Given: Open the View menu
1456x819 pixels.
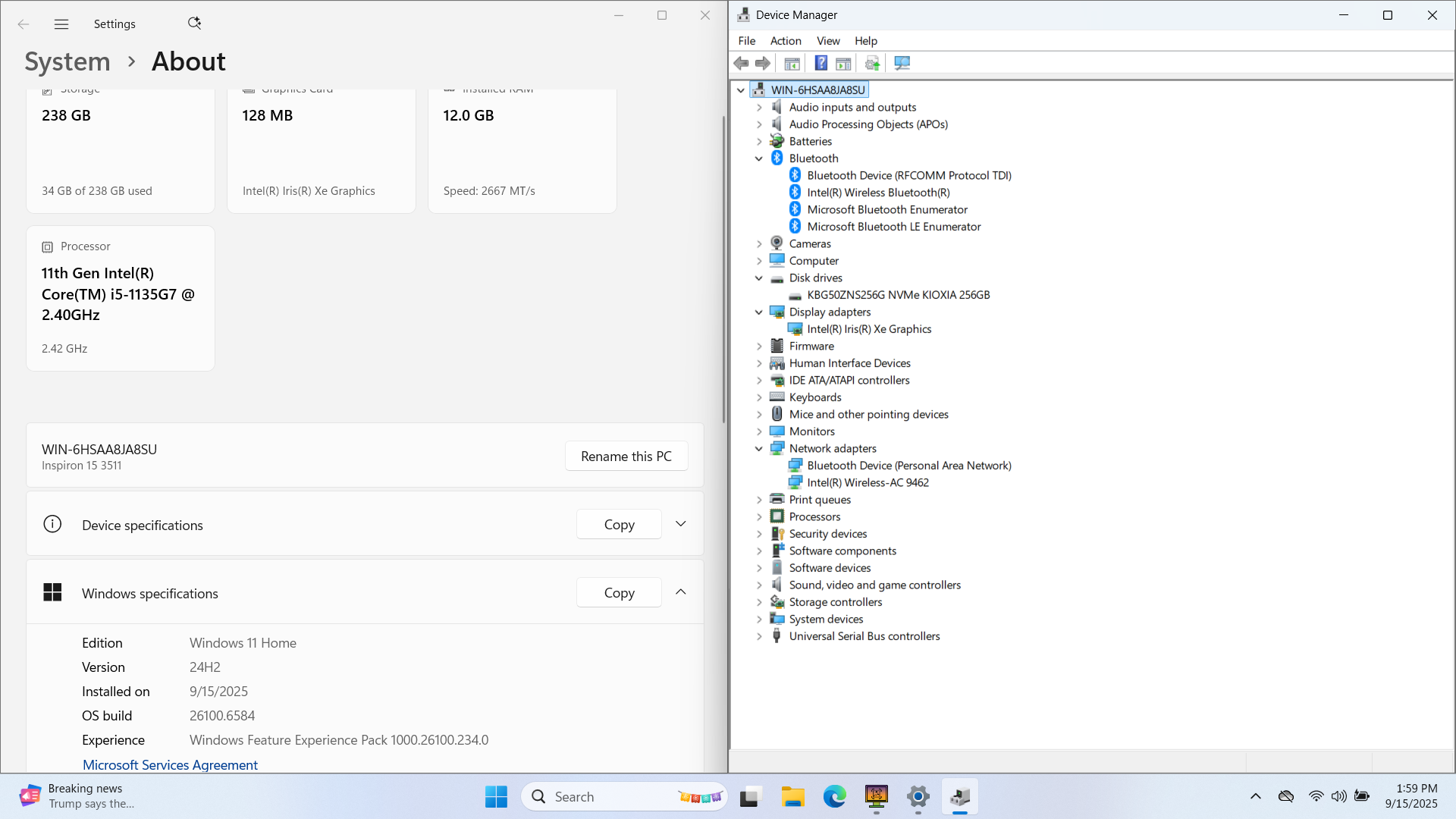Looking at the screenshot, I should pyautogui.click(x=828, y=41).
